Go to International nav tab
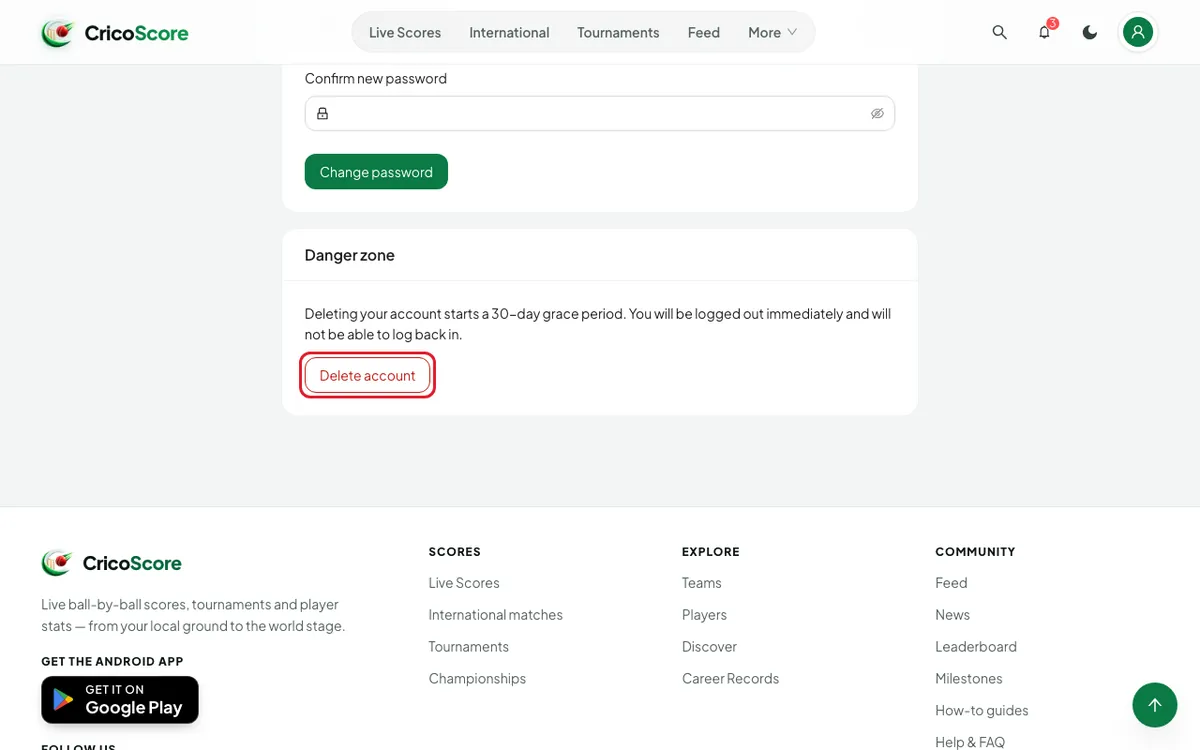1200x750 pixels. click(x=509, y=32)
